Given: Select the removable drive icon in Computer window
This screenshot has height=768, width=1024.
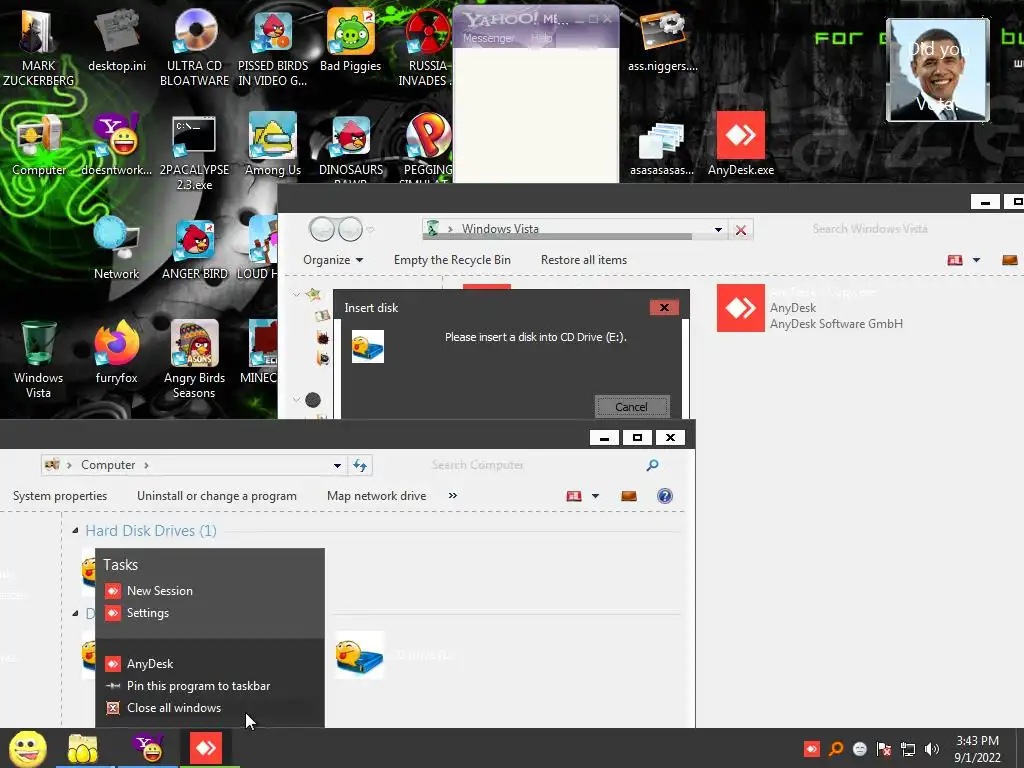Looking at the screenshot, I should [x=360, y=655].
